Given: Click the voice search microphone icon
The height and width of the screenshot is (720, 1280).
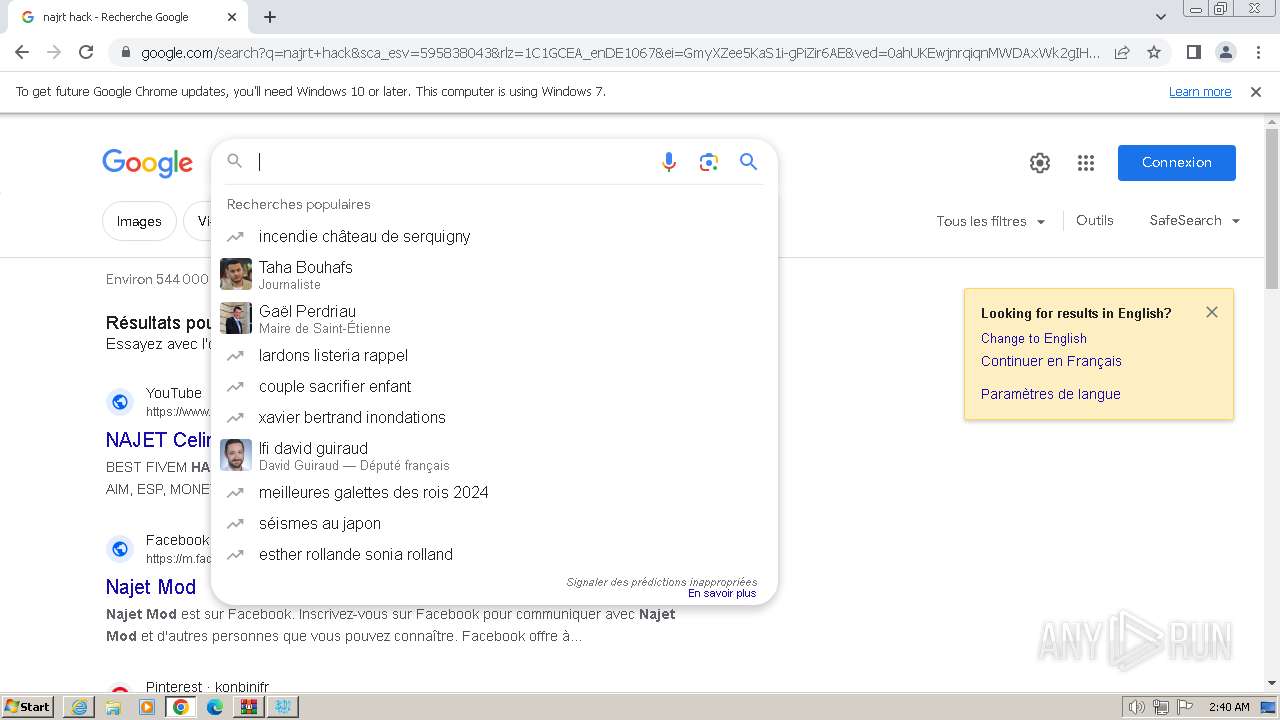Looking at the screenshot, I should pos(669,162).
